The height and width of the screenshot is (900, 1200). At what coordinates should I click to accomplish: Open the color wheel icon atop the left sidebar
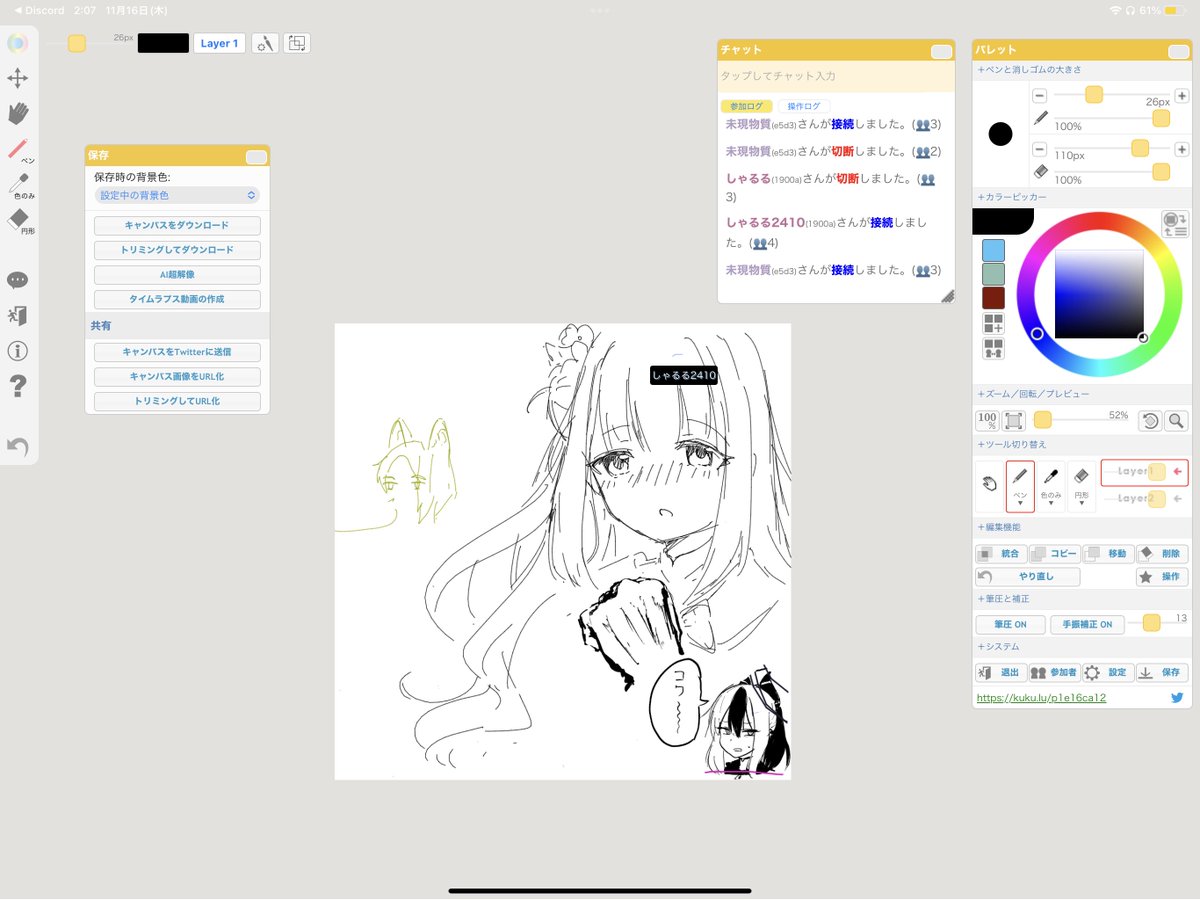17,43
